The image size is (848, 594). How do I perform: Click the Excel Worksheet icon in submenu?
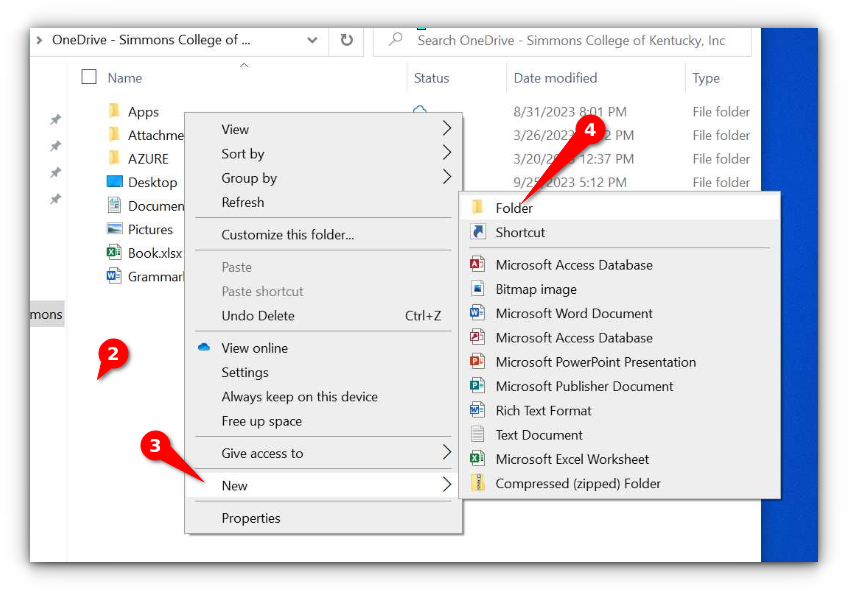tap(478, 459)
